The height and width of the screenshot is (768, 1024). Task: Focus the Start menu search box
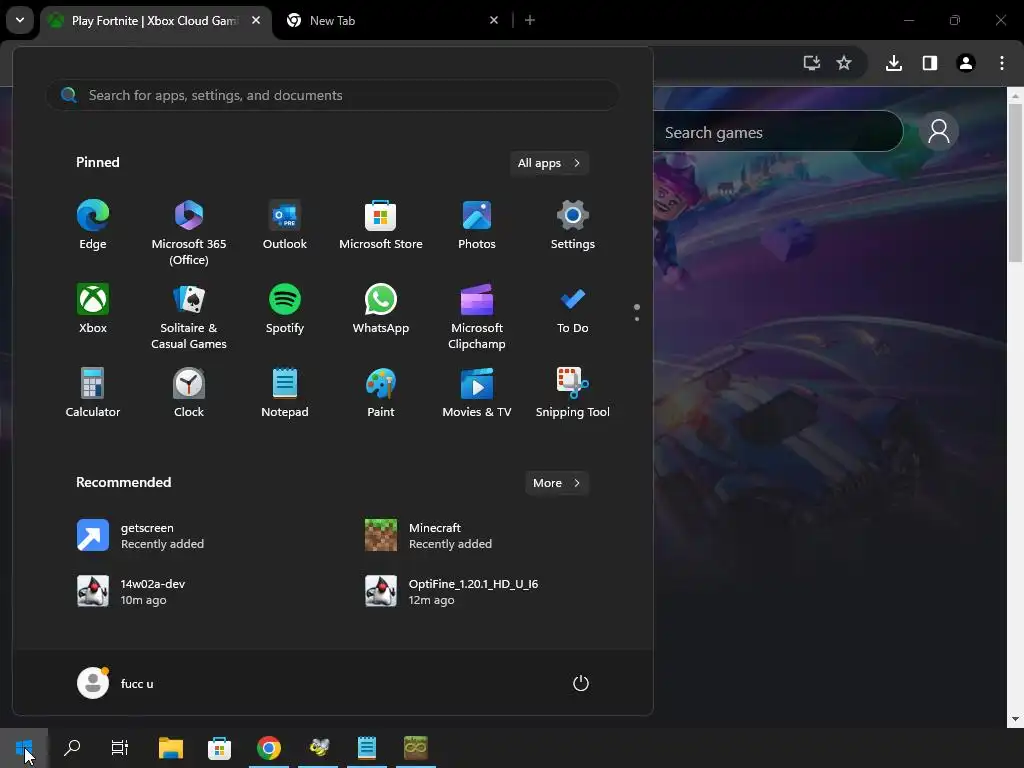(333, 95)
